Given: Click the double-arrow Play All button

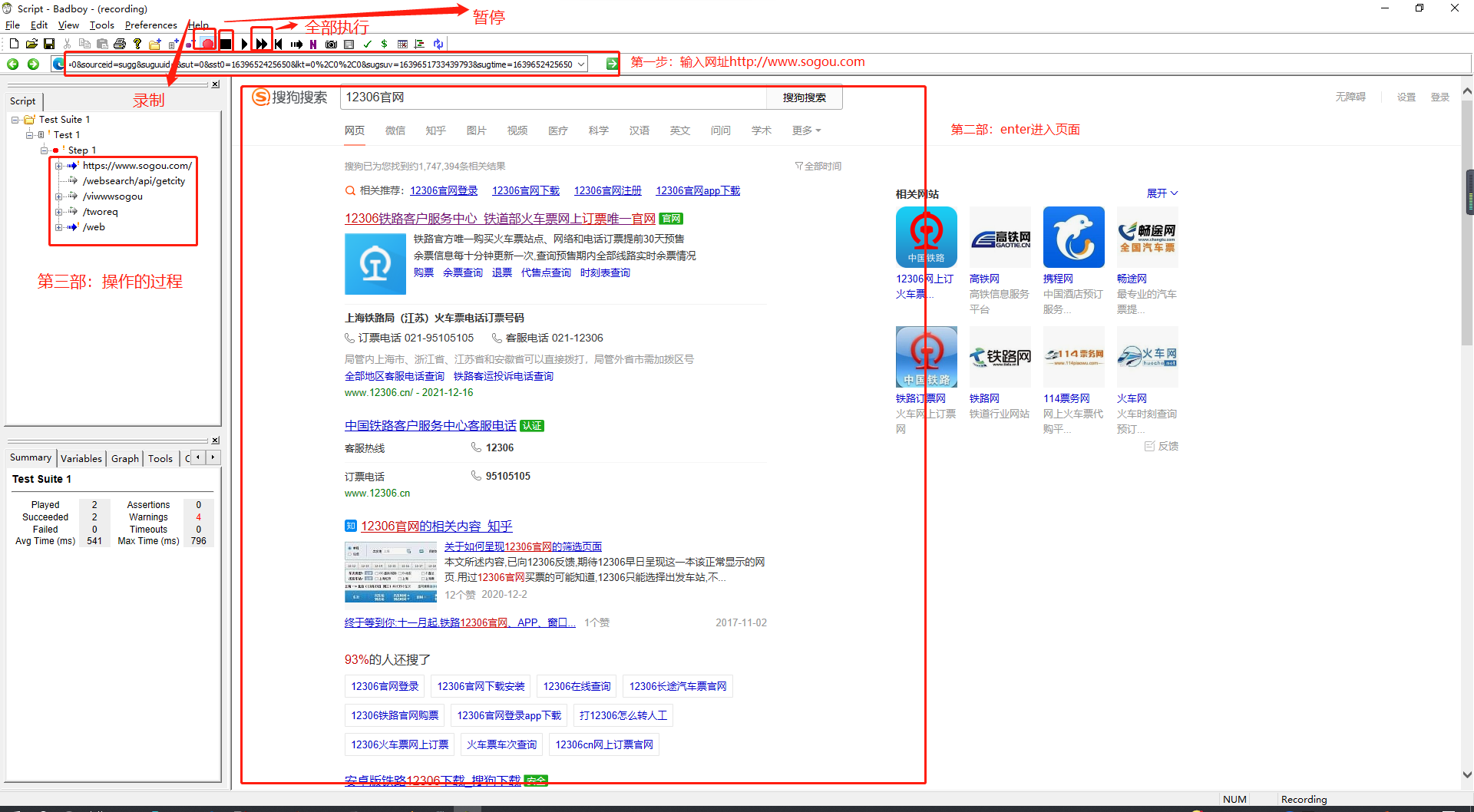Looking at the screenshot, I should tap(262, 44).
